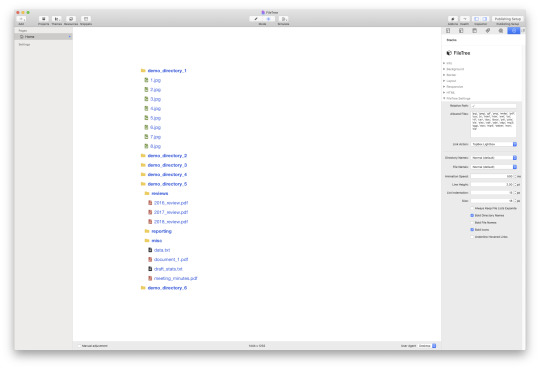The height and width of the screenshot is (369, 540).
Task: Expand the demo_directory_3 folder
Action: (x=167, y=165)
